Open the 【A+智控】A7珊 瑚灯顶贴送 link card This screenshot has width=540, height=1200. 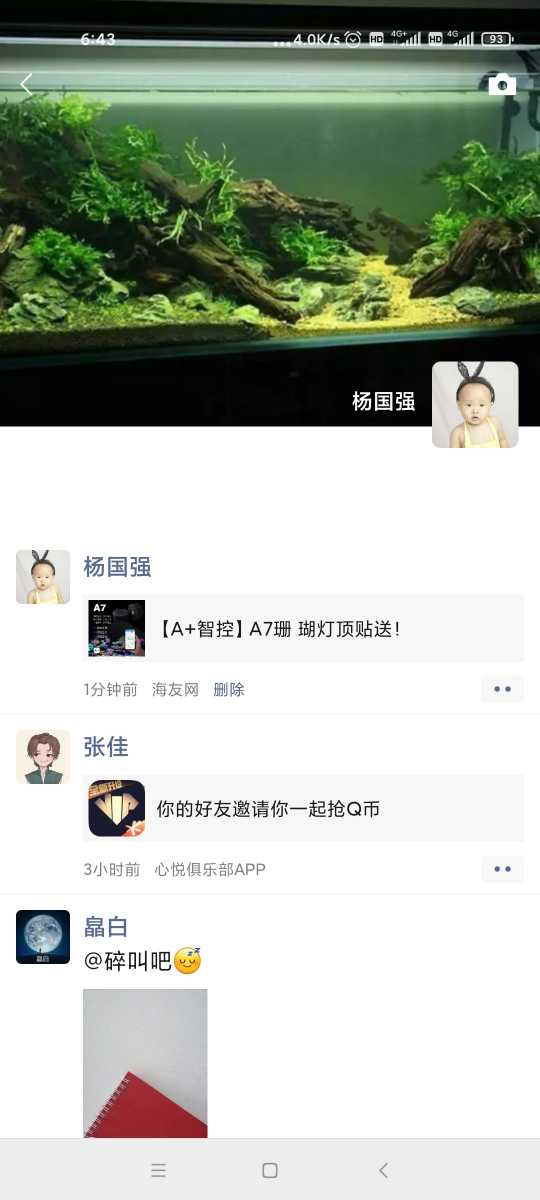click(x=303, y=628)
